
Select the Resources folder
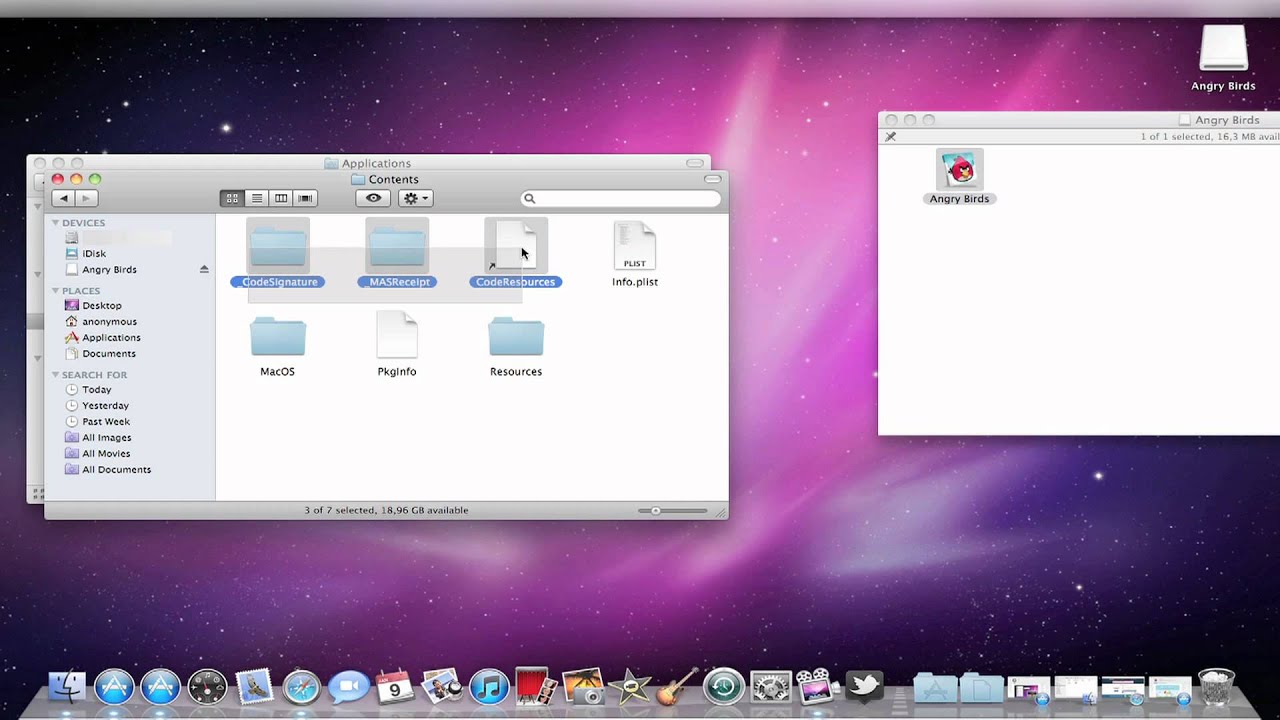tap(516, 345)
